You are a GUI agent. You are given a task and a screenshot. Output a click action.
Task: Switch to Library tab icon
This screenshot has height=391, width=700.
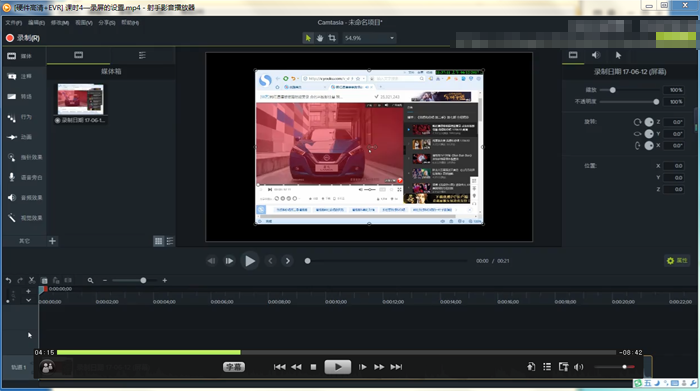[x=142, y=55]
